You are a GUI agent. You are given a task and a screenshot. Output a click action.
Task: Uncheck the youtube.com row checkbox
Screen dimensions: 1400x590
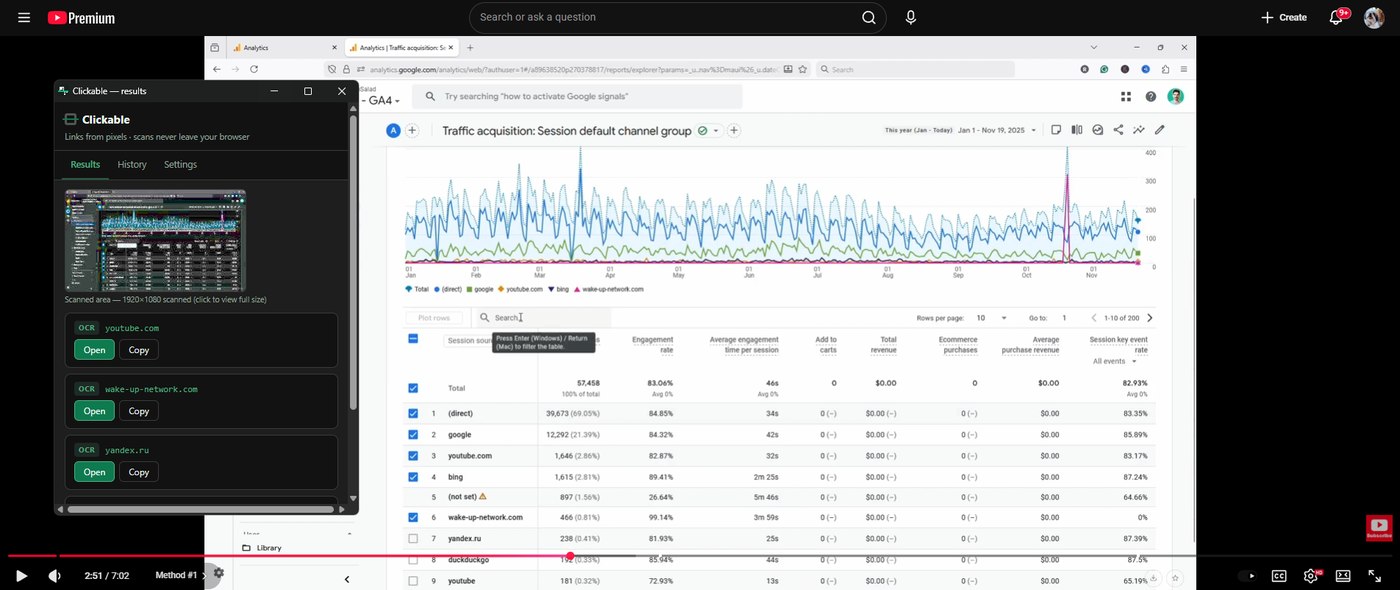pyautogui.click(x=413, y=456)
